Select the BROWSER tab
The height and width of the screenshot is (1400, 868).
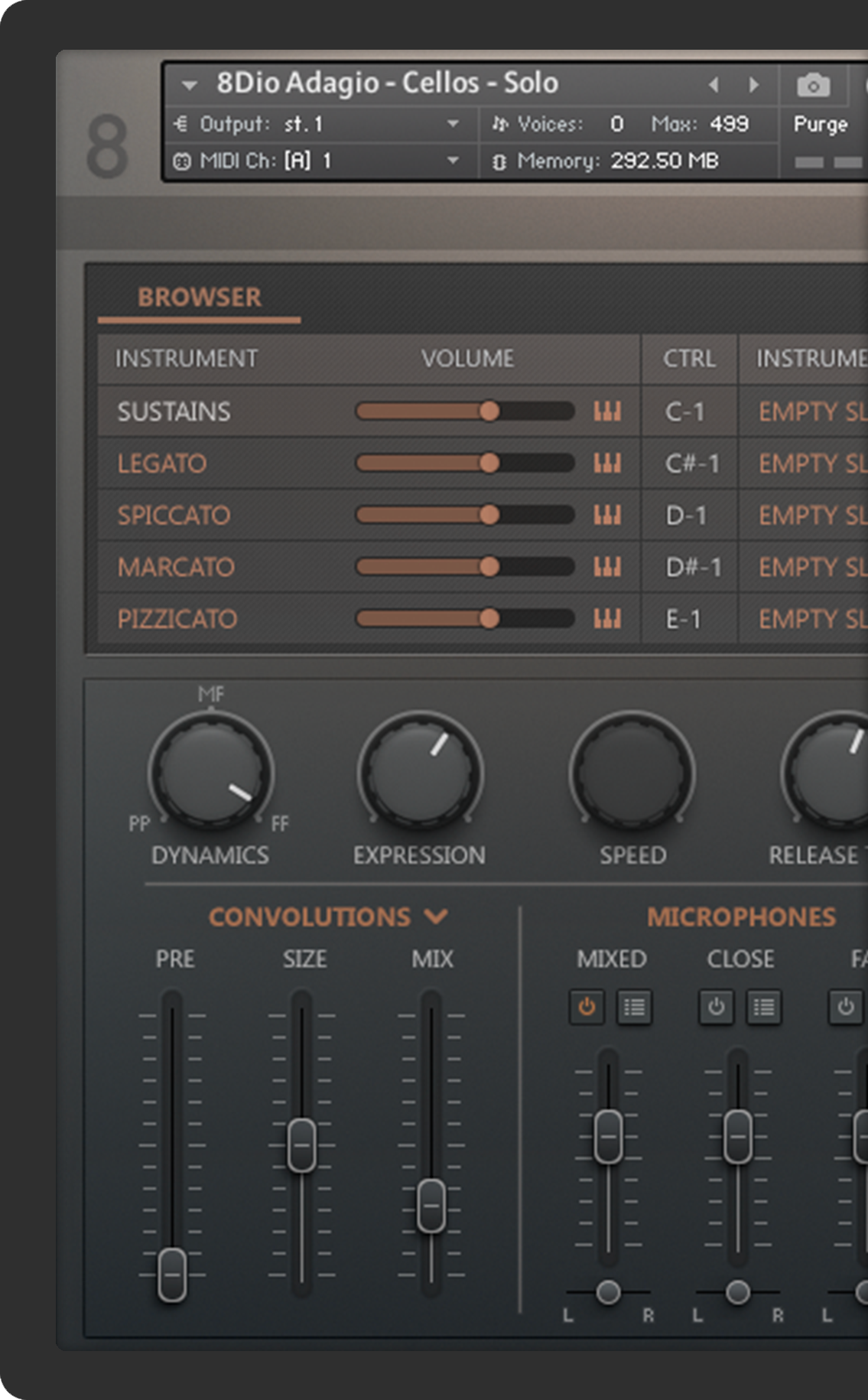[199, 297]
